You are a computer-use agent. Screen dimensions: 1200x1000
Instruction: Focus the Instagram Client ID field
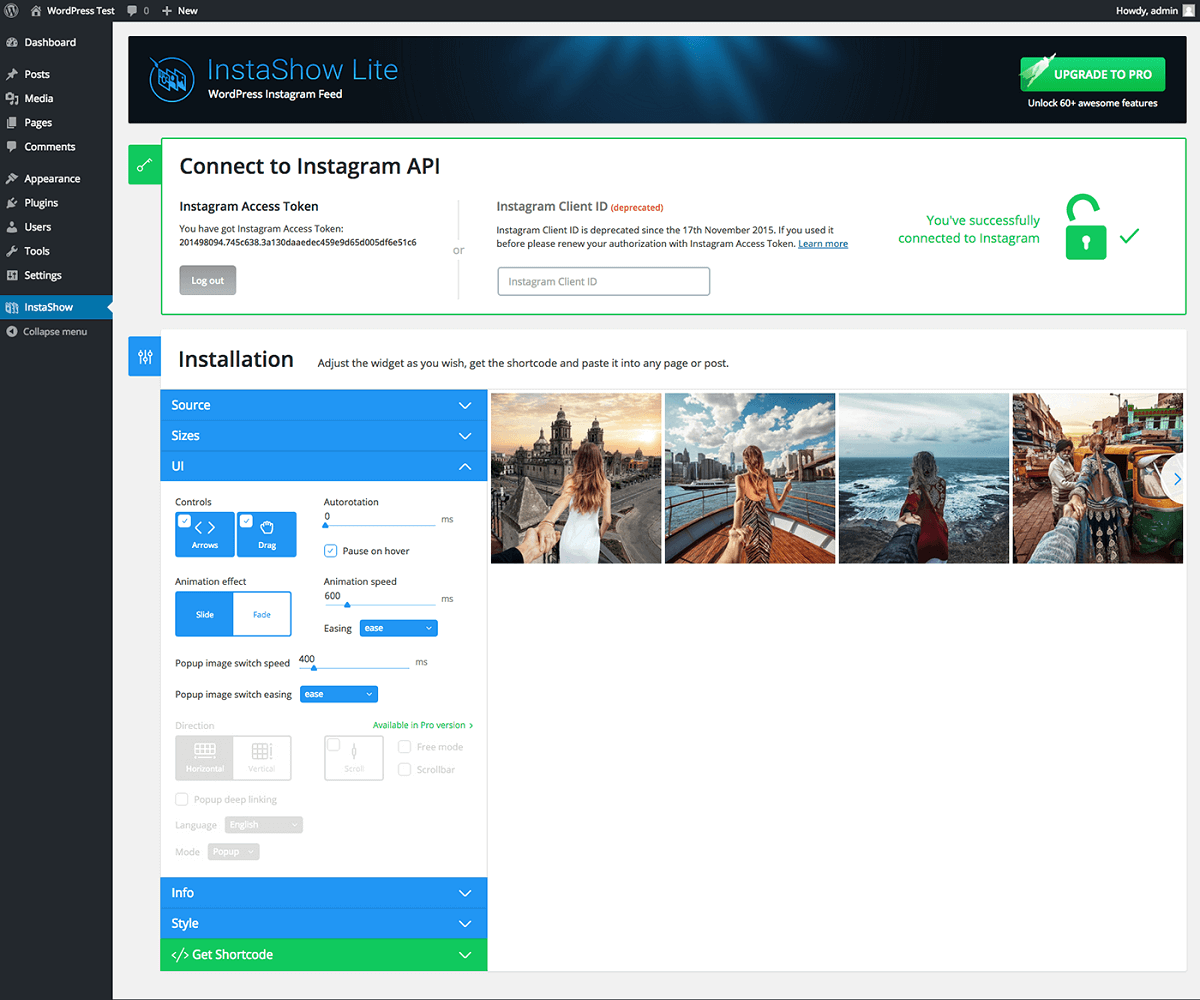[604, 282]
